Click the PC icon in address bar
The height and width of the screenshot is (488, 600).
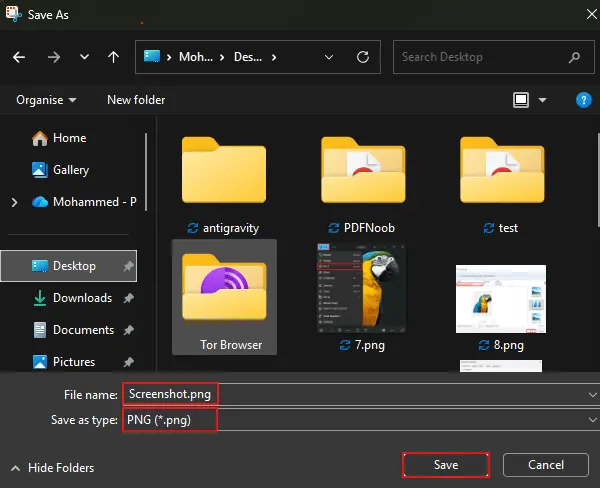152,57
